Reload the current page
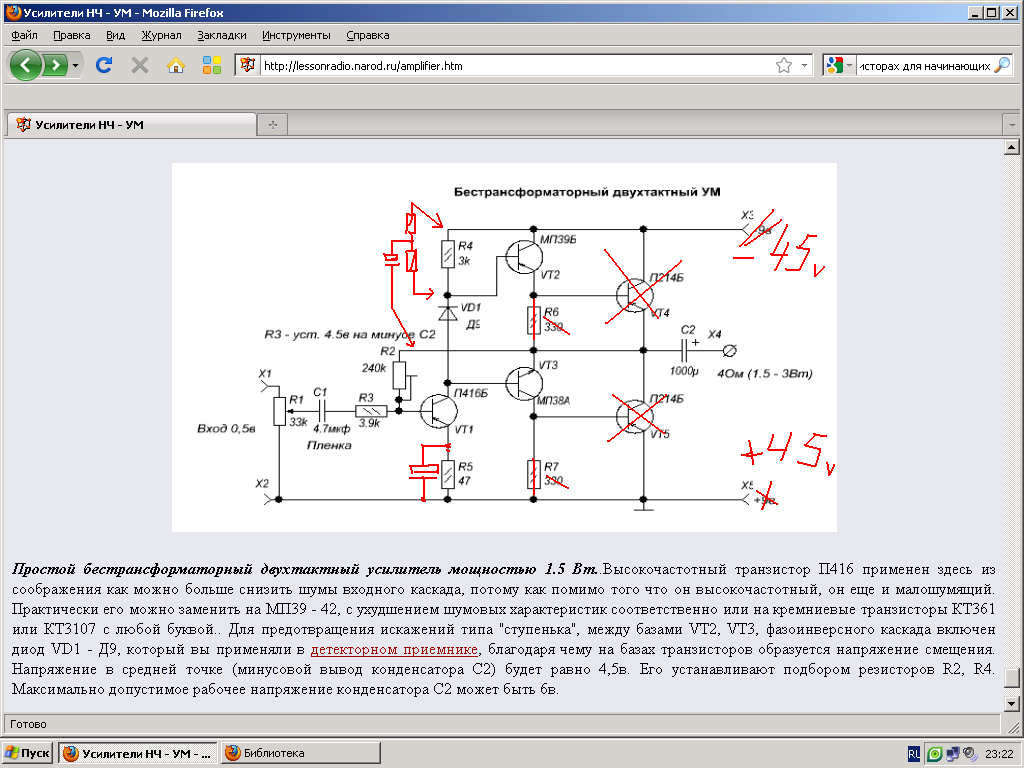 (103, 66)
